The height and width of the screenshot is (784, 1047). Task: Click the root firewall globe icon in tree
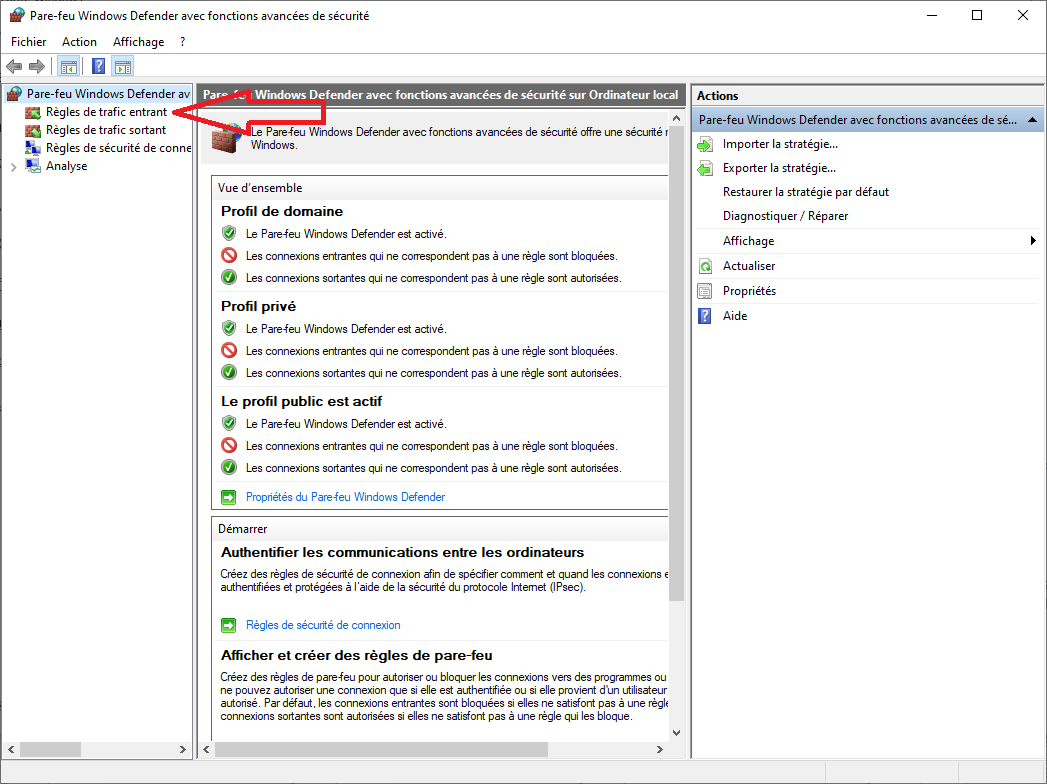[x=14, y=94]
